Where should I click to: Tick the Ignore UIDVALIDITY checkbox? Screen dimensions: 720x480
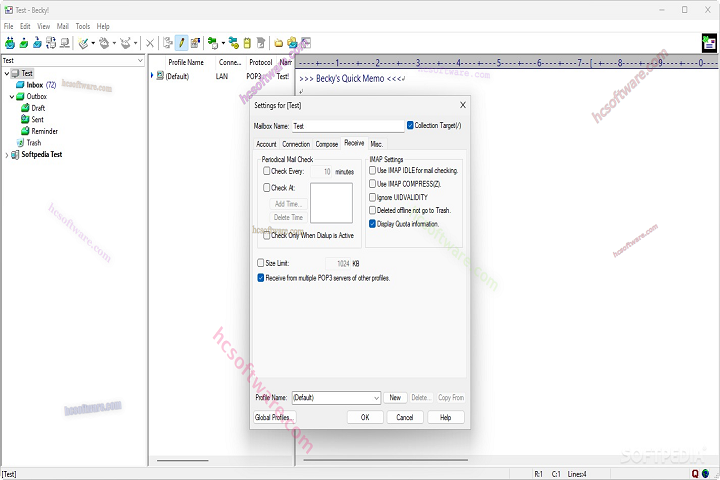[372, 197]
